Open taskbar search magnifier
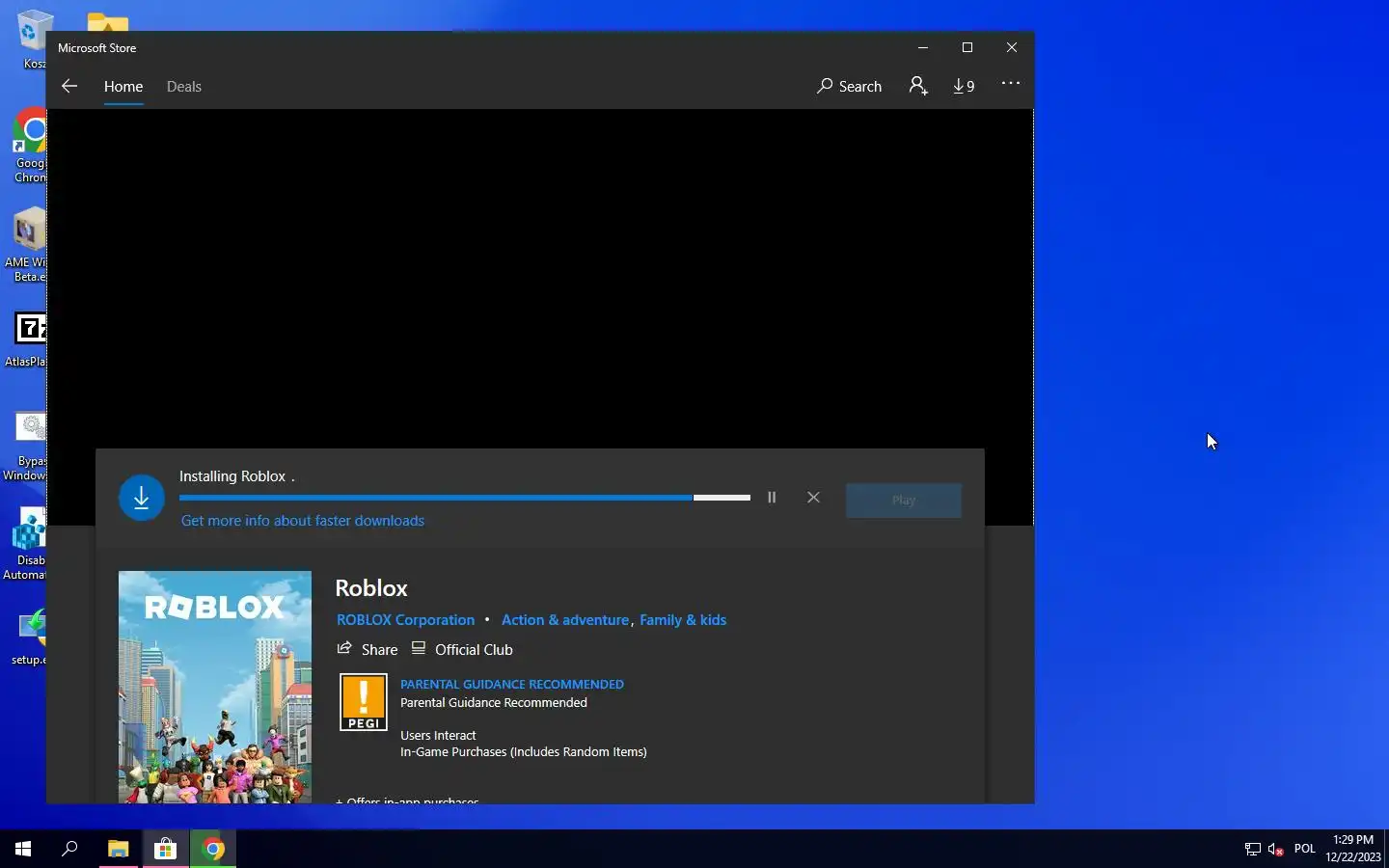The image size is (1389, 868). pos(69,849)
